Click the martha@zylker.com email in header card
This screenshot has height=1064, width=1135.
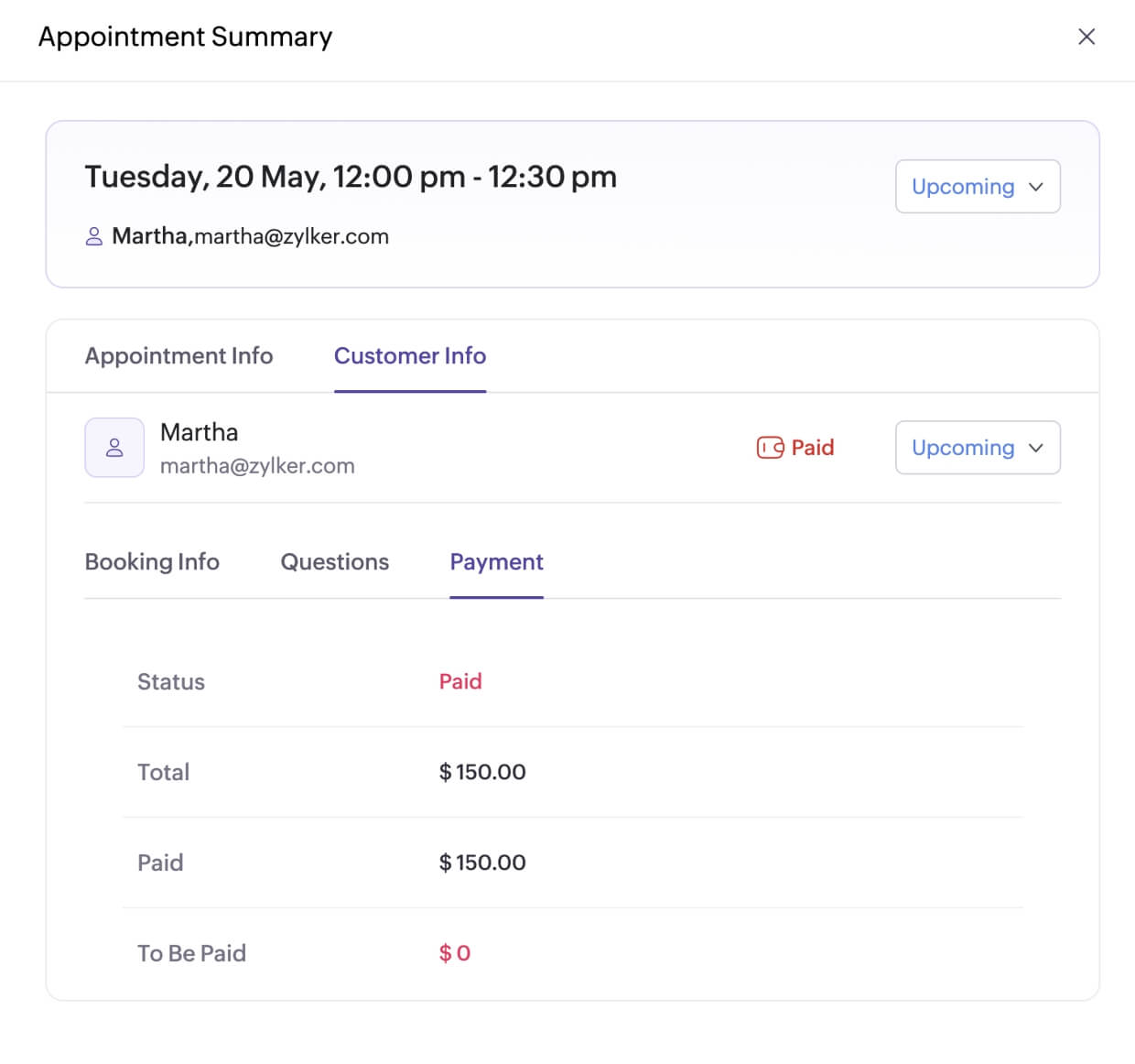click(292, 237)
